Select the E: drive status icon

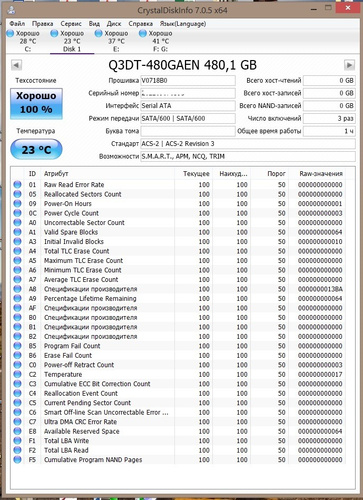point(98,33)
